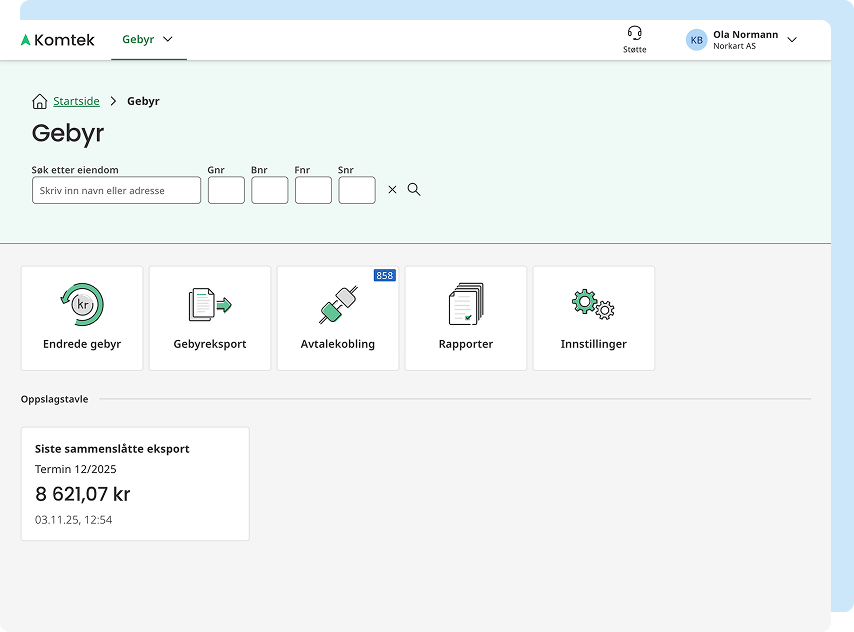Click into the Snr input field
This screenshot has width=854, height=632.
coord(357,190)
